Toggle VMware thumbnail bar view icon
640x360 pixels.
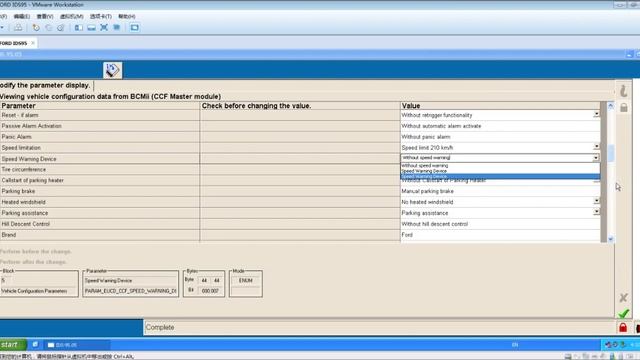91,28
